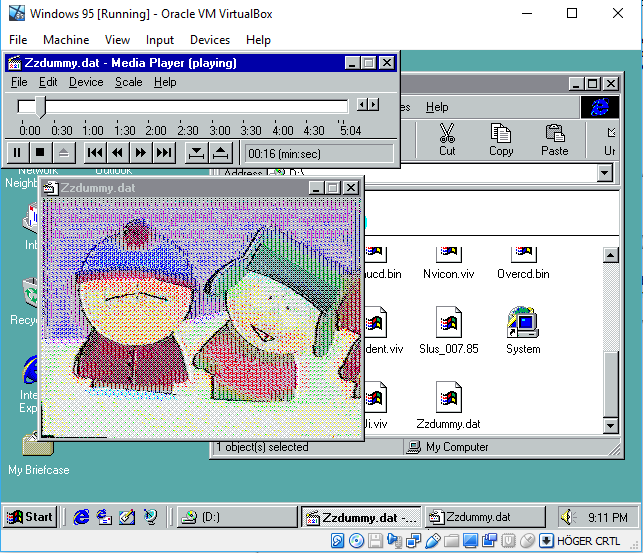Launch Internet Explorer from Quick Launch
The height and width of the screenshot is (553, 643).
(81, 517)
